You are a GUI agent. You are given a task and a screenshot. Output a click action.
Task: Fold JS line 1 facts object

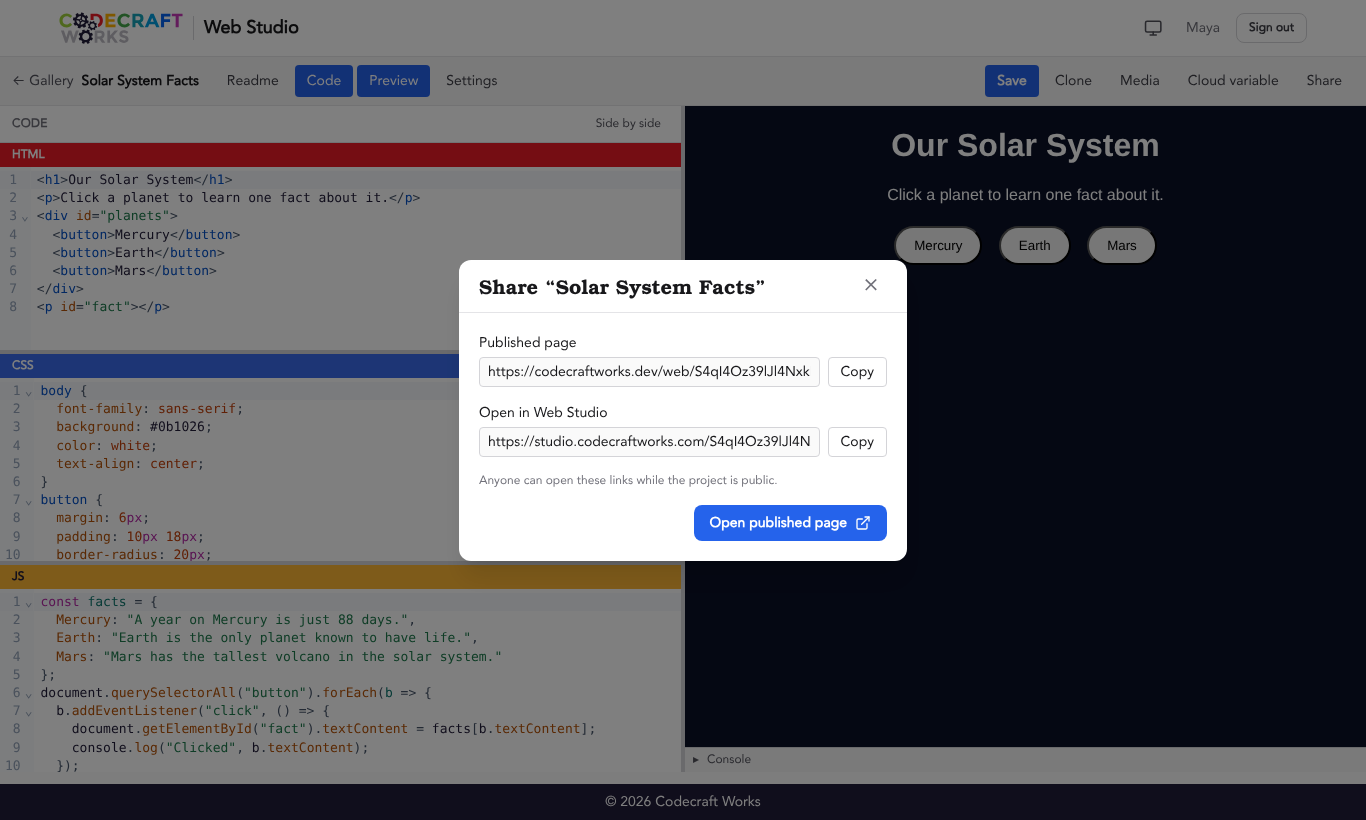pos(28,602)
